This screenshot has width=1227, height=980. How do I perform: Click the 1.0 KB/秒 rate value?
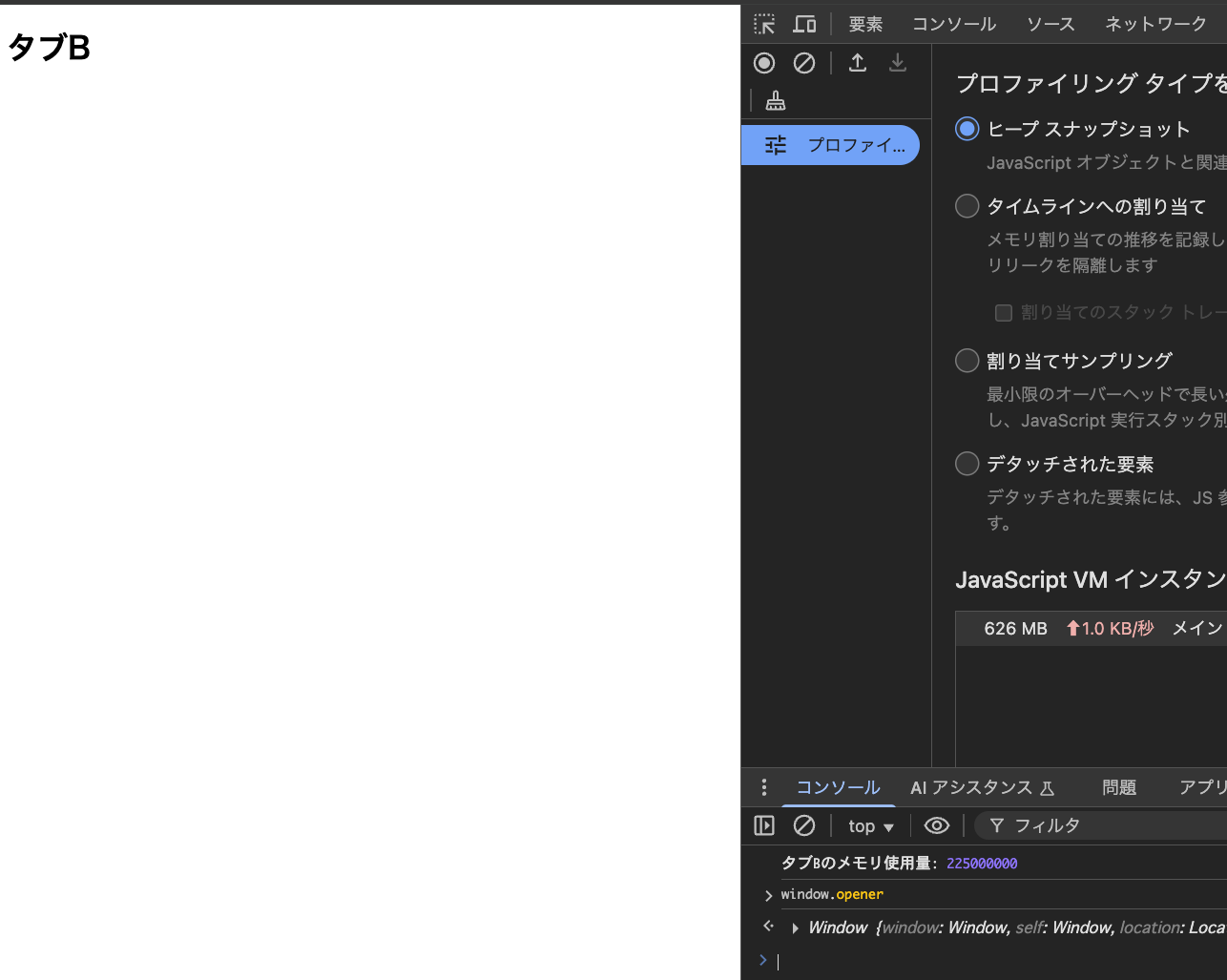pyautogui.click(x=1110, y=629)
